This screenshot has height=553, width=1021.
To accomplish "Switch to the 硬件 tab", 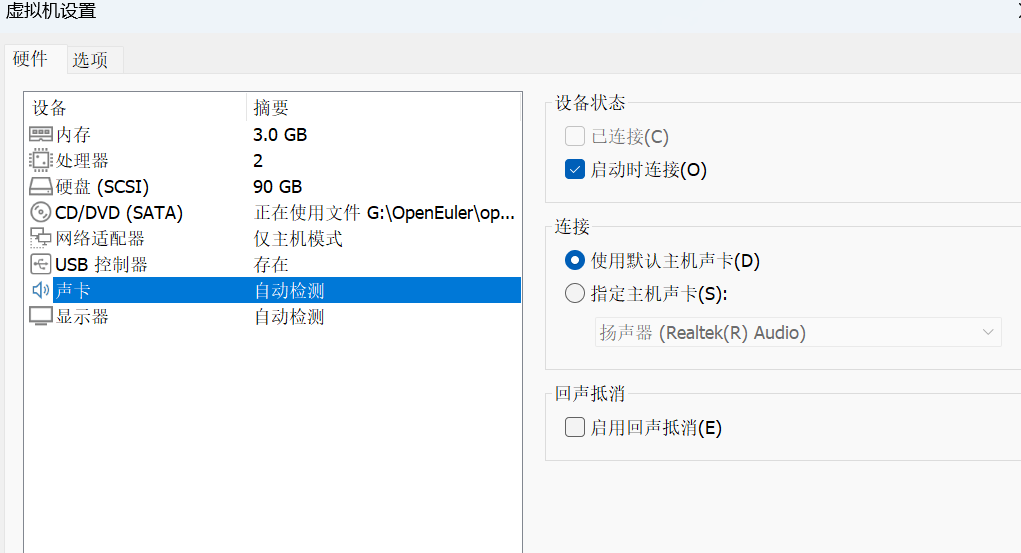I will tap(31, 59).
